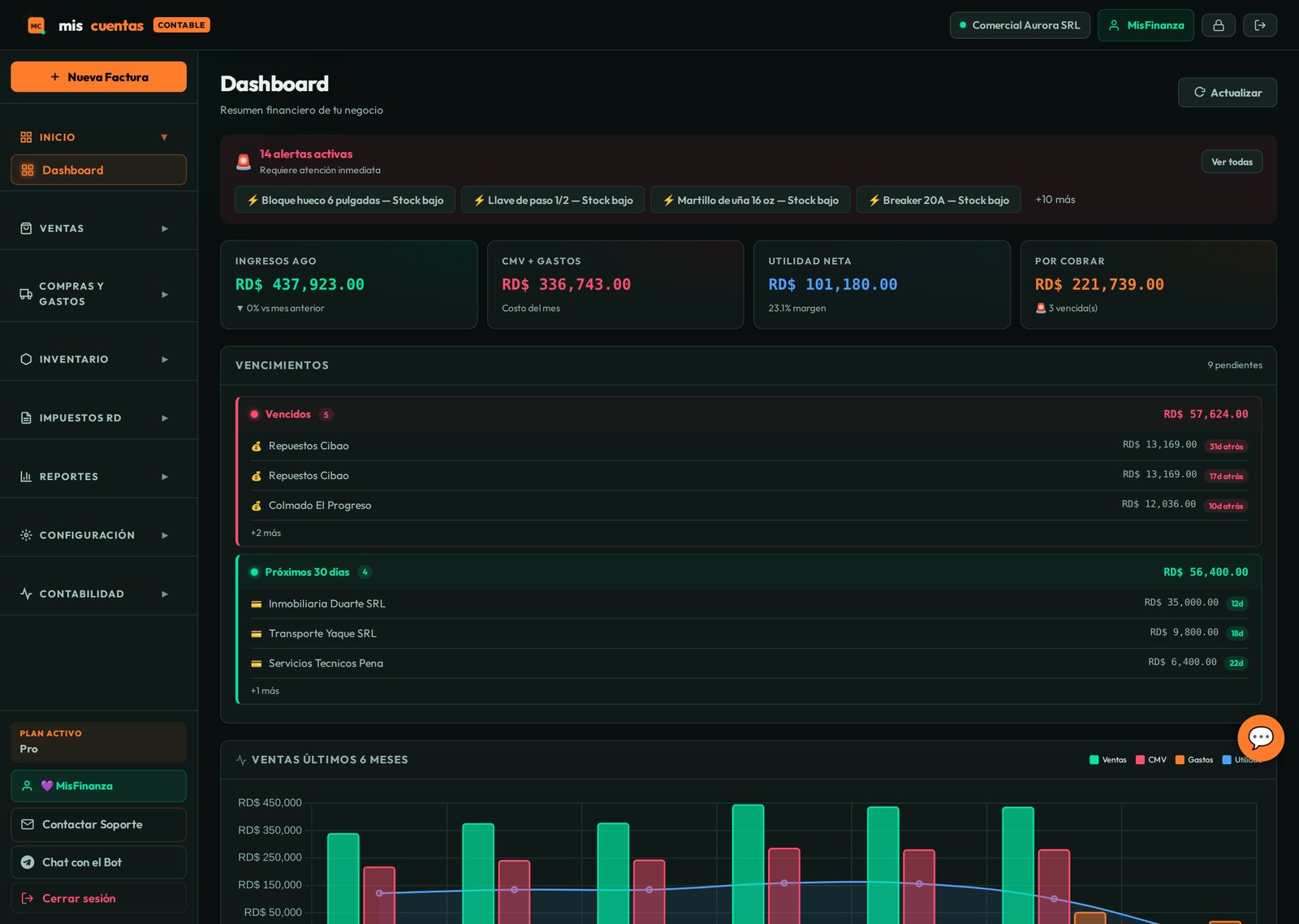The image size is (1299, 924).
Task: Toggle Gastos legend orange swatch
Action: click(1180, 760)
